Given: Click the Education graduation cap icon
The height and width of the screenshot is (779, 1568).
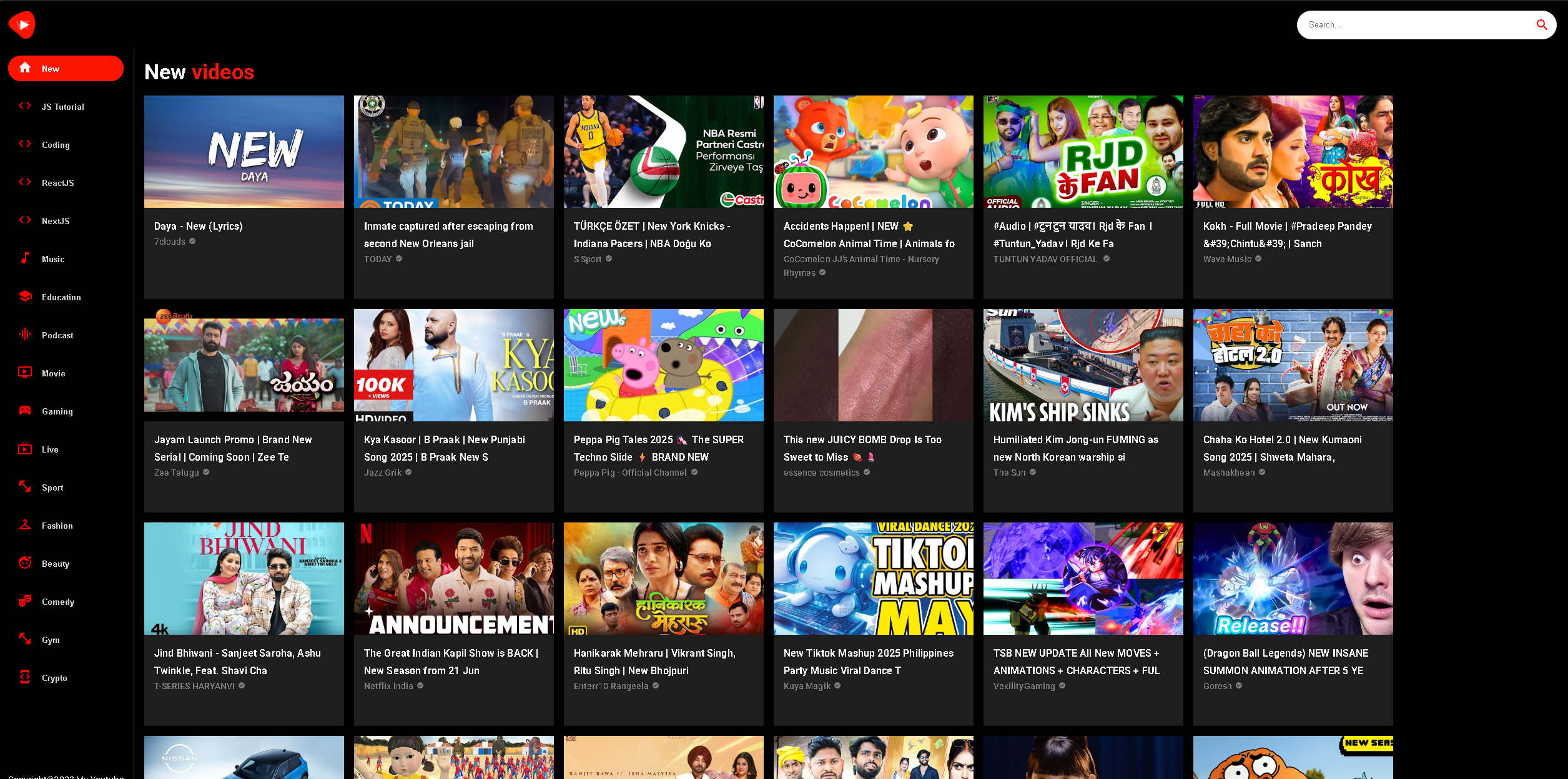Looking at the screenshot, I should pyautogui.click(x=25, y=296).
